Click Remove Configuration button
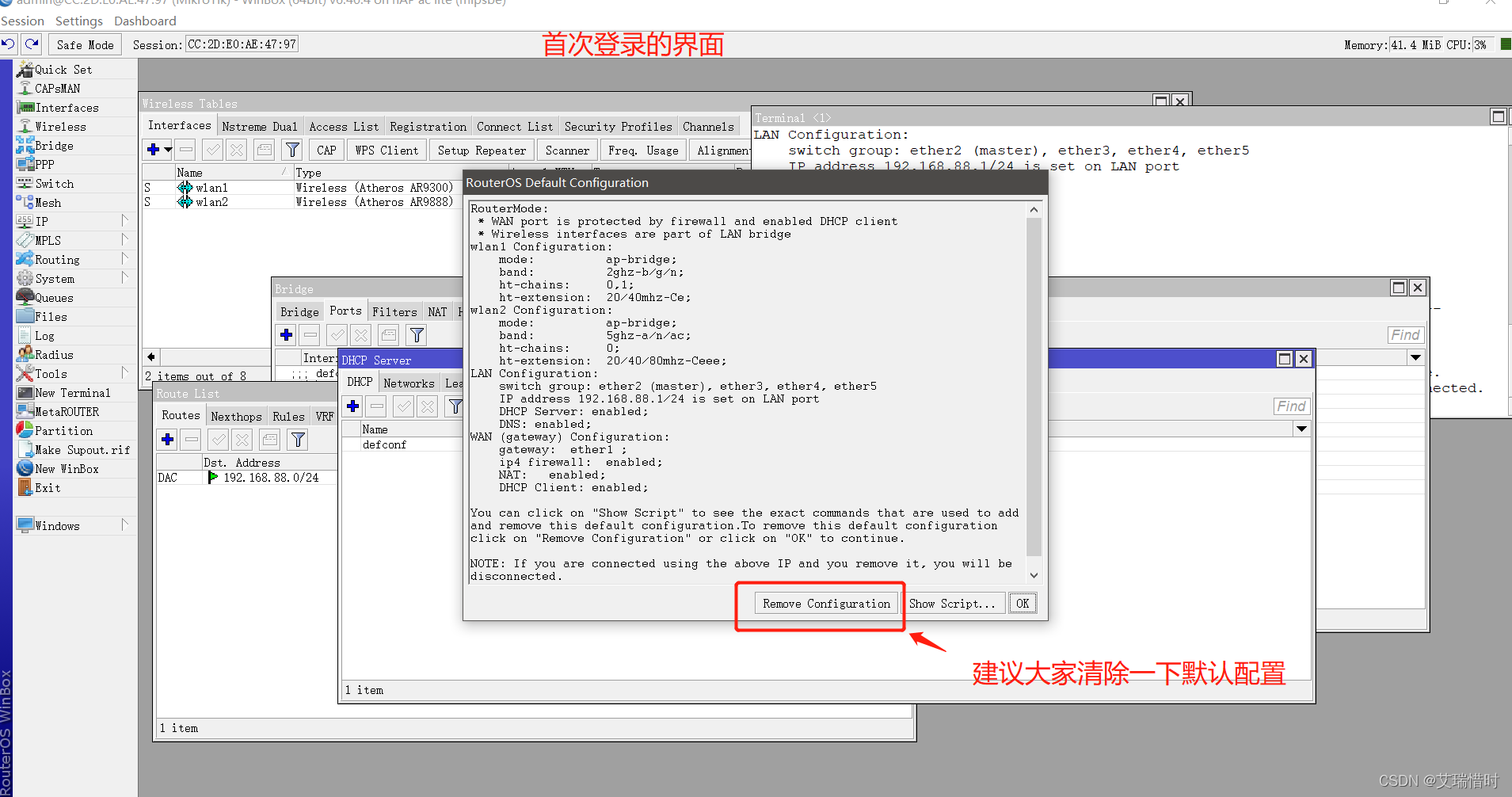 (826, 604)
